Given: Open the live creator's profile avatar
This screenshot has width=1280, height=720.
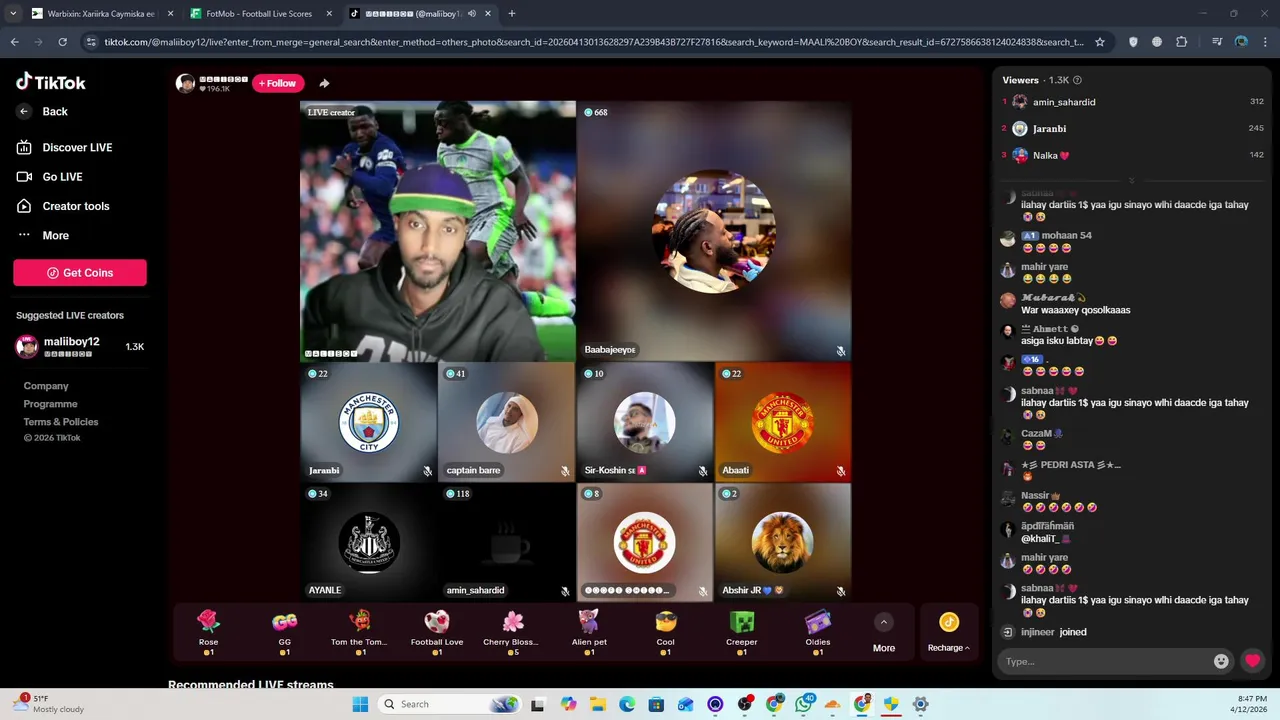Looking at the screenshot, I should click(185, 83).
